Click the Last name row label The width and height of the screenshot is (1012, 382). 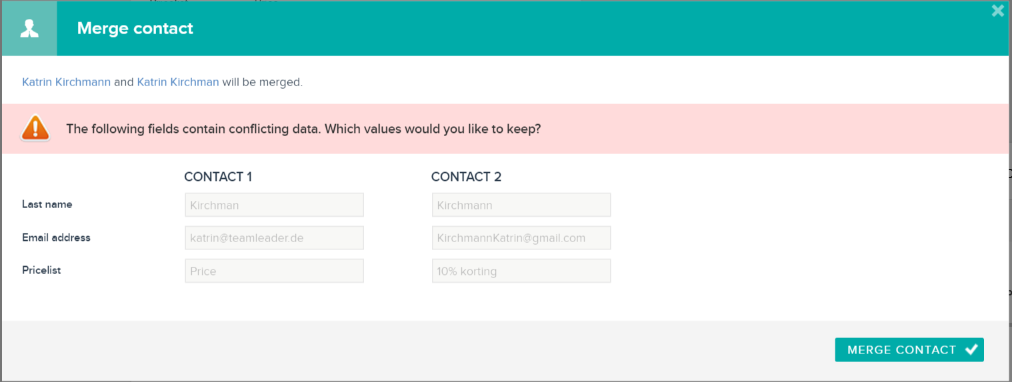47,205
